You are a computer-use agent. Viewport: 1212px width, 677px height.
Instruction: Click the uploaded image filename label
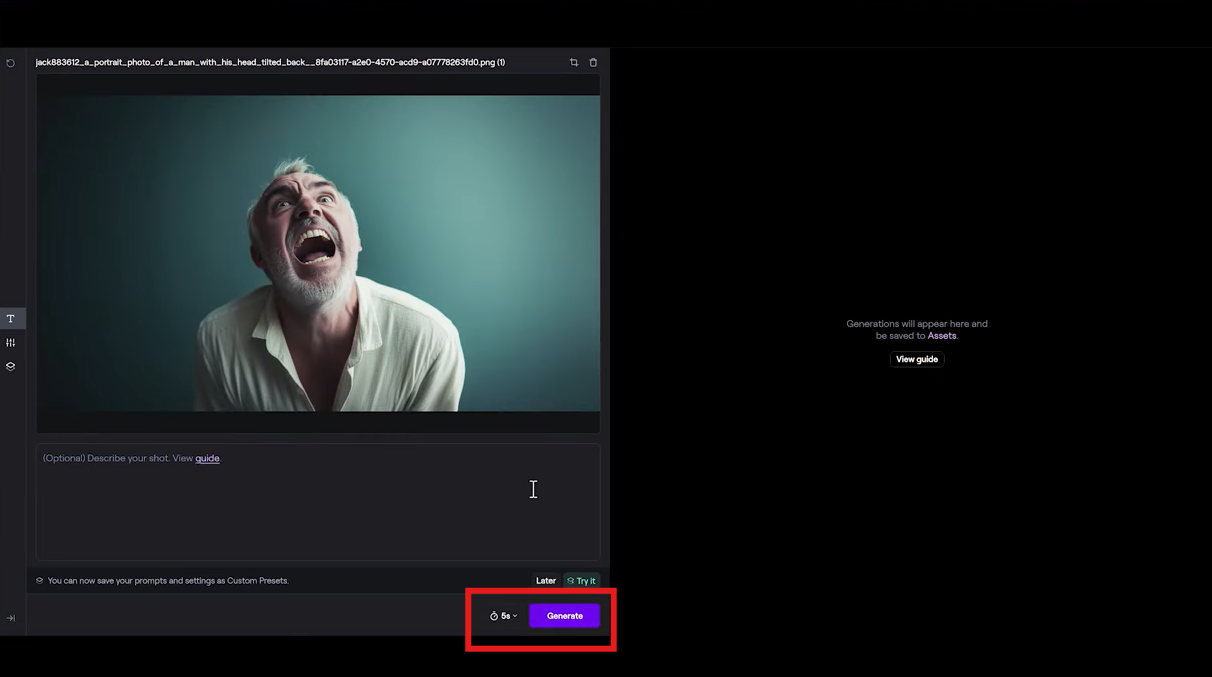270,62
